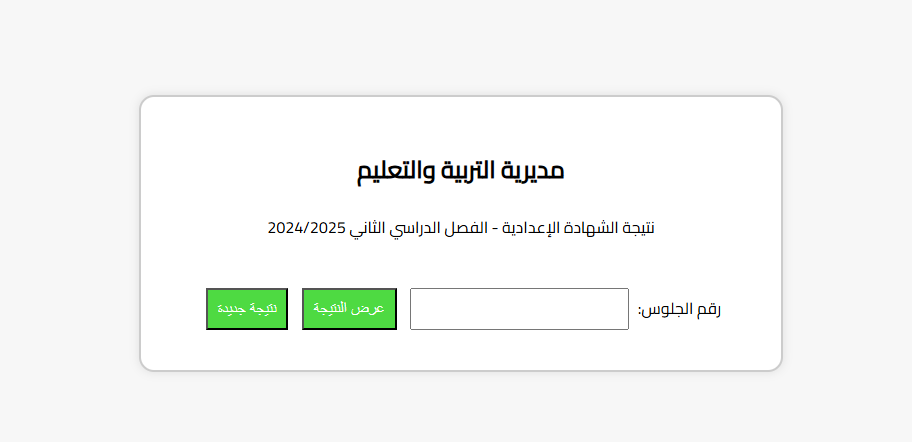This screenshot has width=912, height=442.
Task: Click the مديرية التربية والتعليم heading
Action: click(x=461, y=171)
